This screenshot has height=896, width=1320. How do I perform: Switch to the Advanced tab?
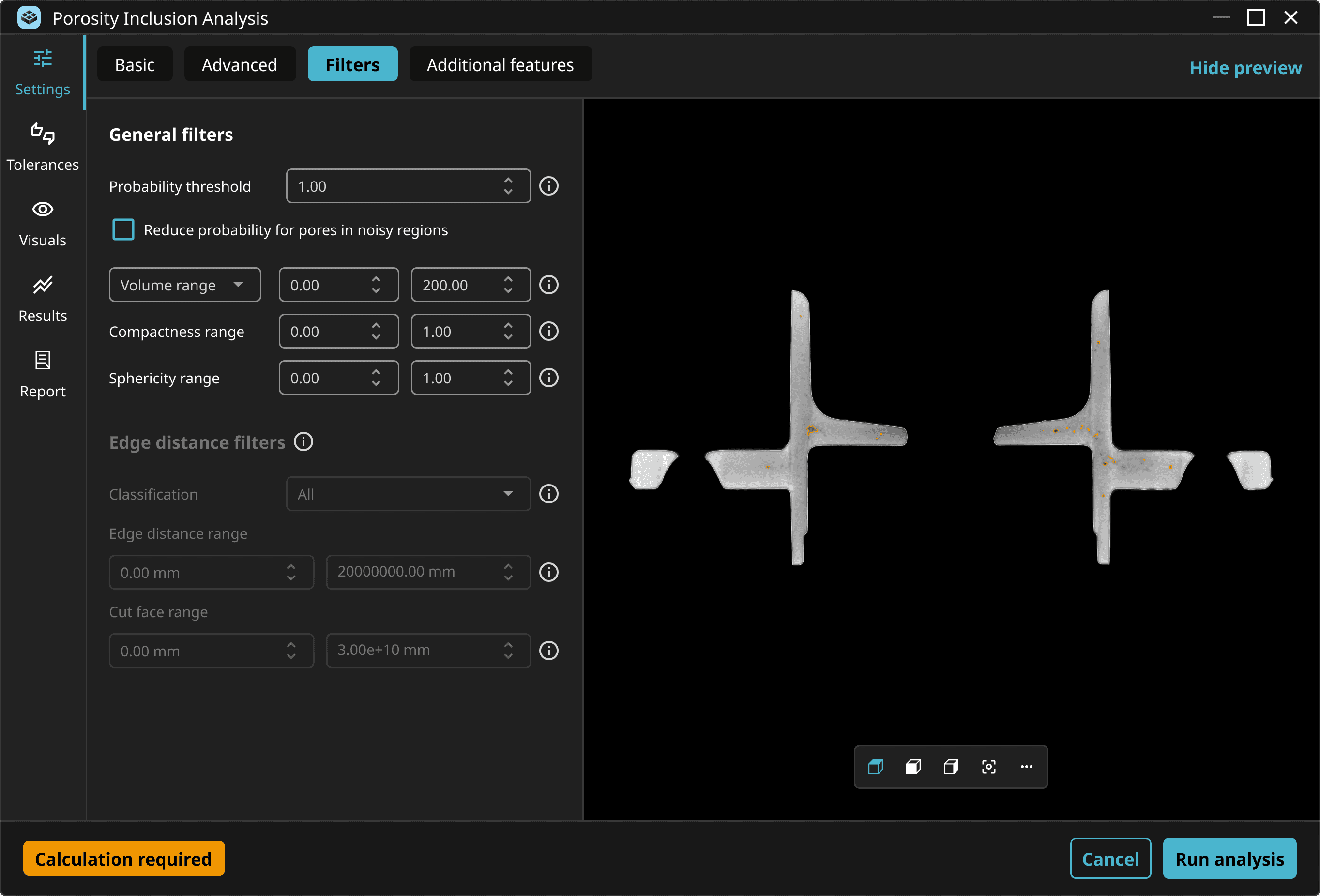[239, 64]
